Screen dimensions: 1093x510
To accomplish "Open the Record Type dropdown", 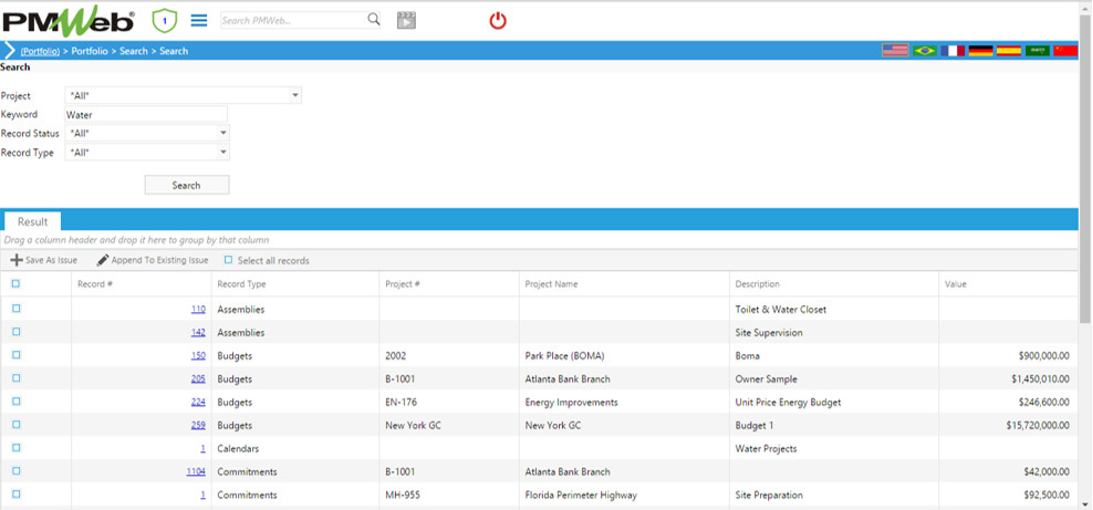I will [222, 152].
